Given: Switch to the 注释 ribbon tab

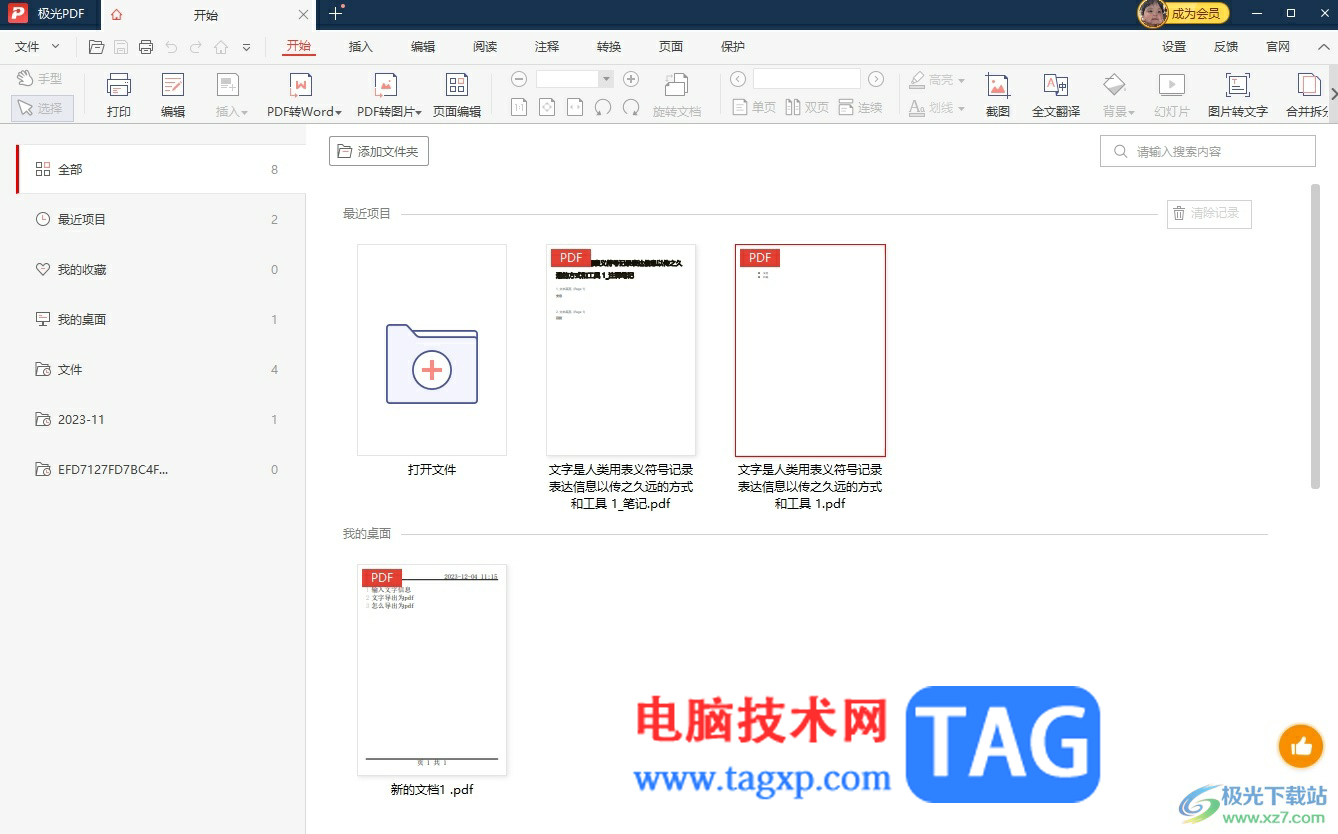Looking at the screenshot, I should 547,47.
